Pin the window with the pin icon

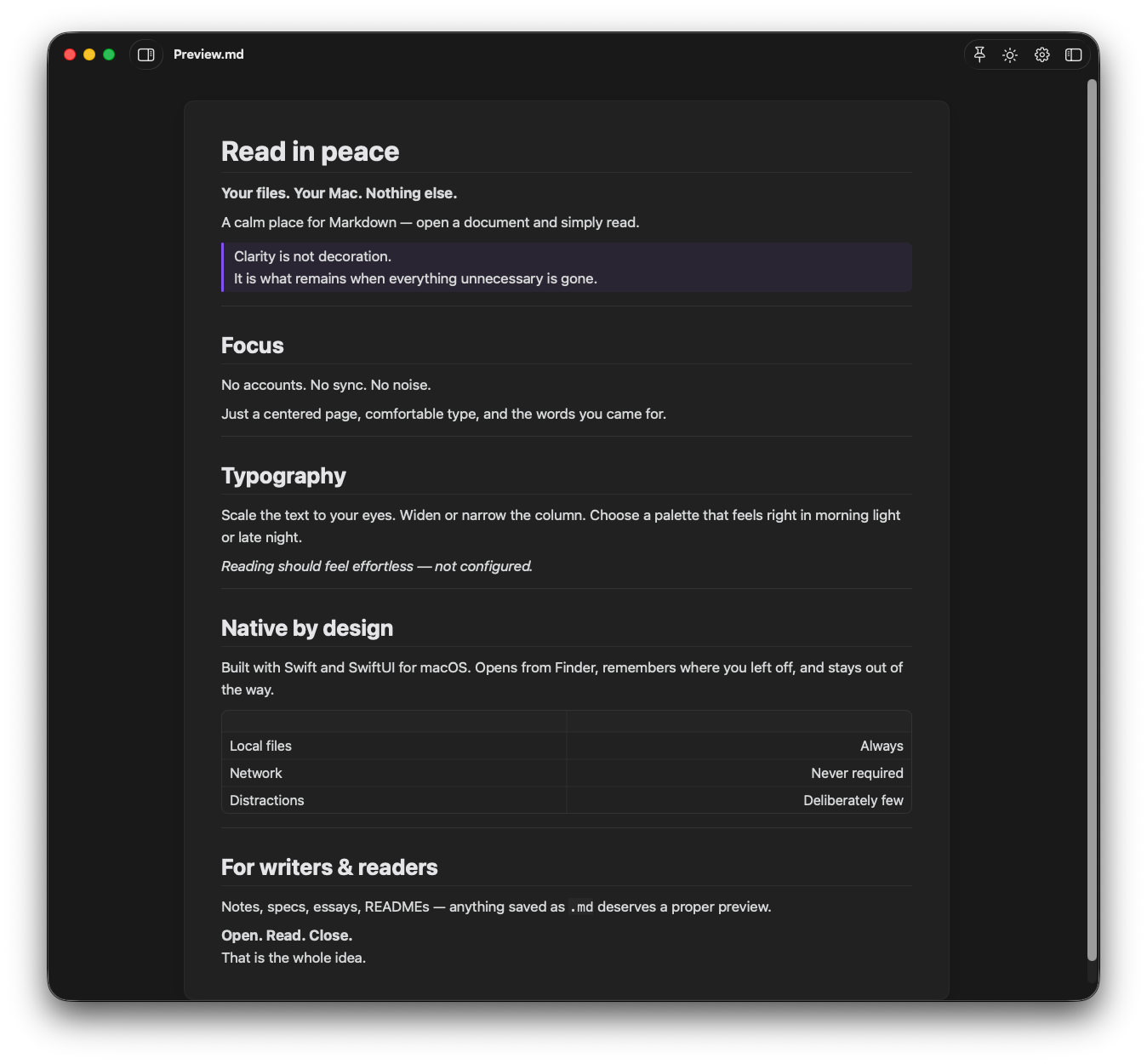(x=979, y=54)
